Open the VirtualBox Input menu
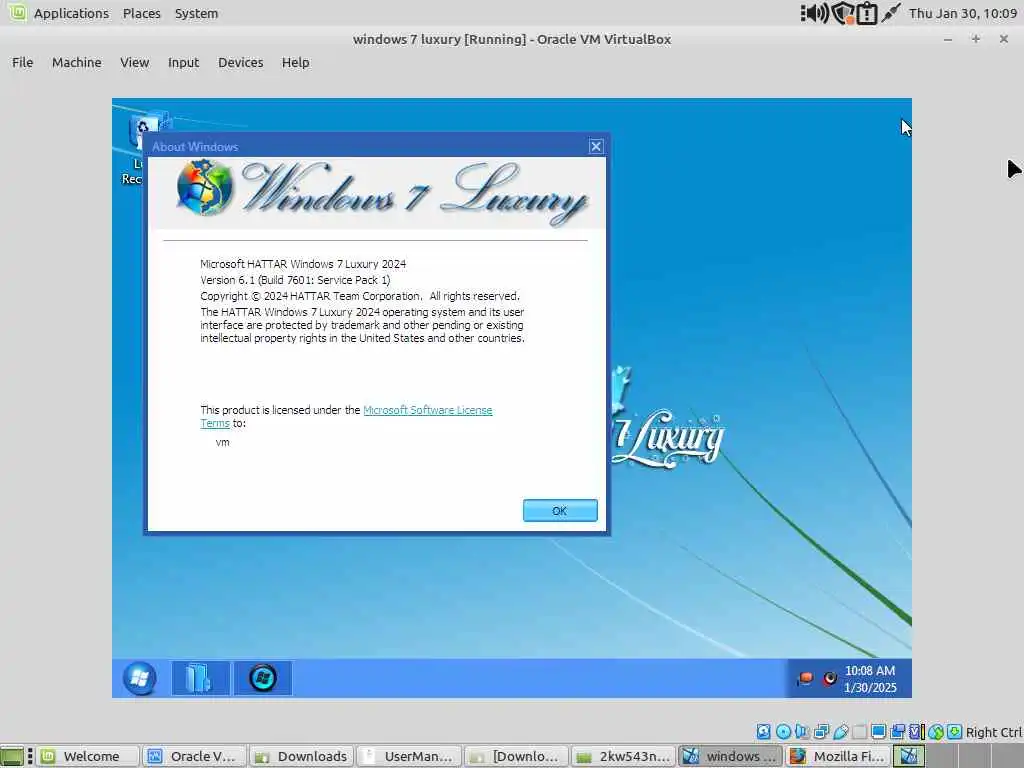The image size is (1024, 768). pyautogui.click(x=183, y=63)
